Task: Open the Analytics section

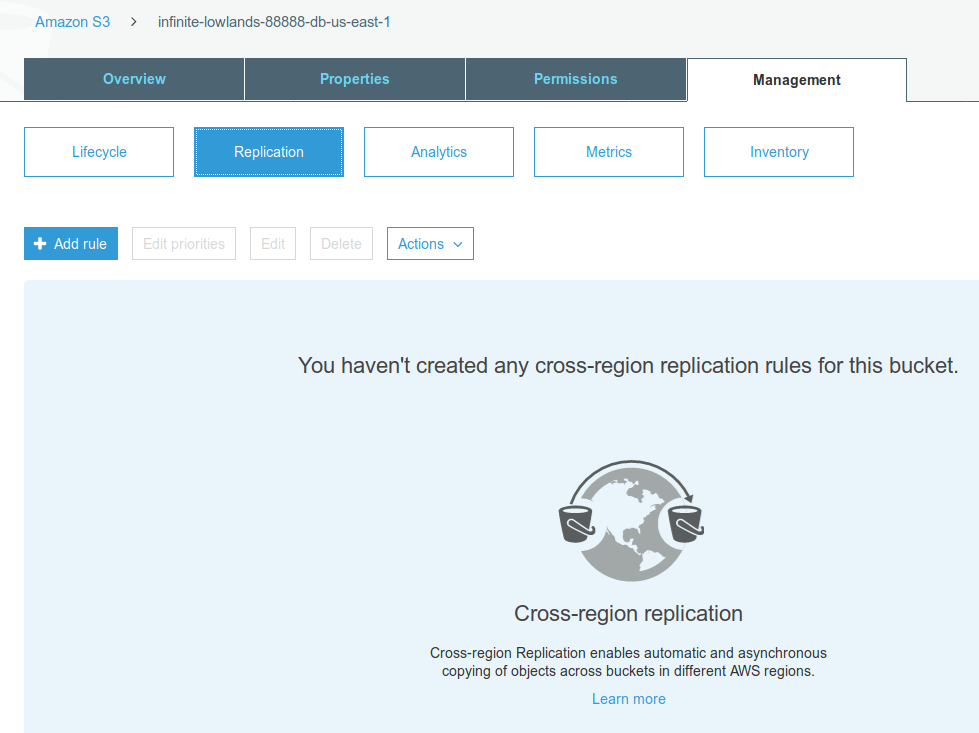Action: click(x=439, y=152)
